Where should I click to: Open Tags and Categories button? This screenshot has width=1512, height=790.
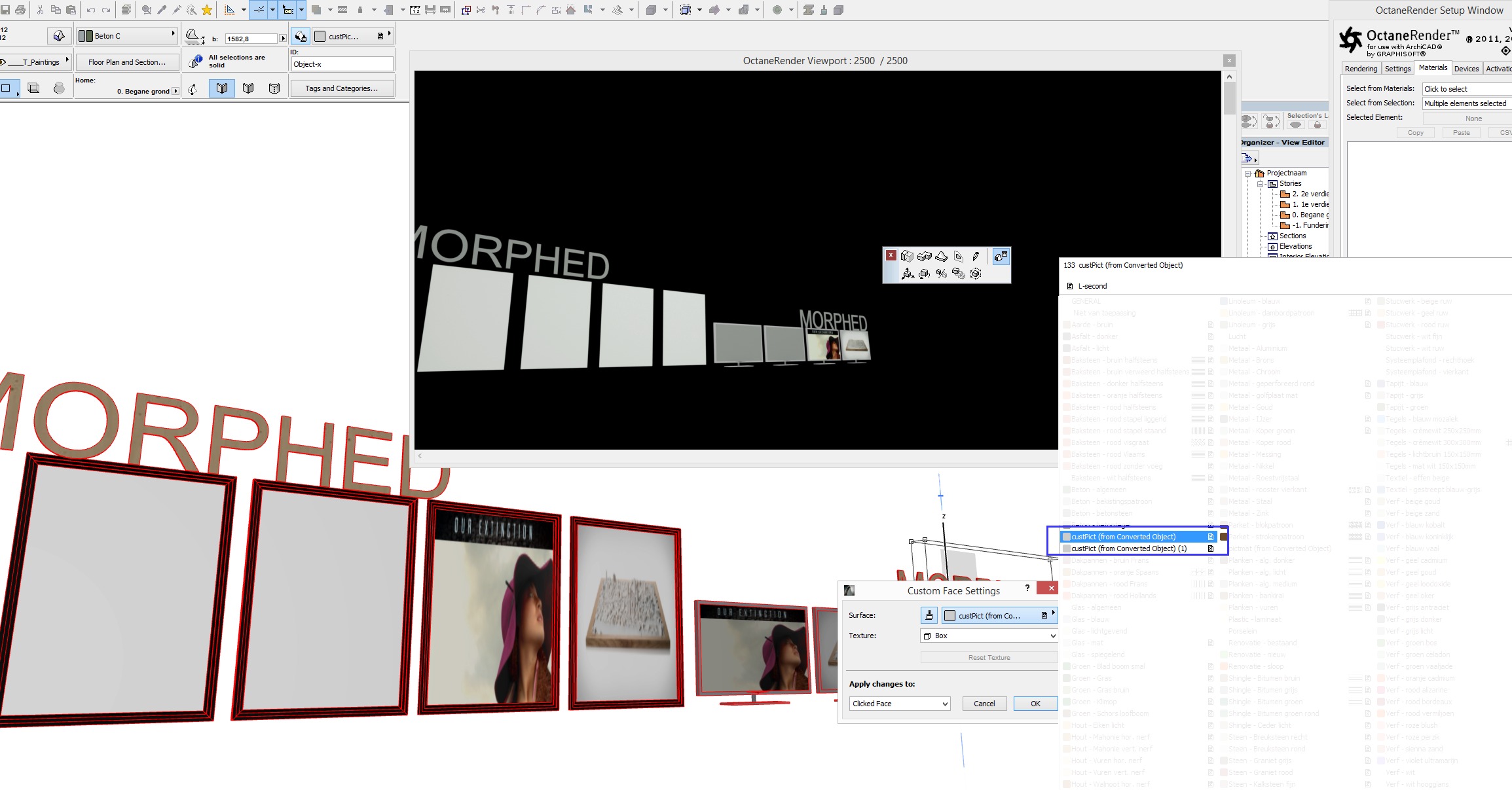pos(341,88)
